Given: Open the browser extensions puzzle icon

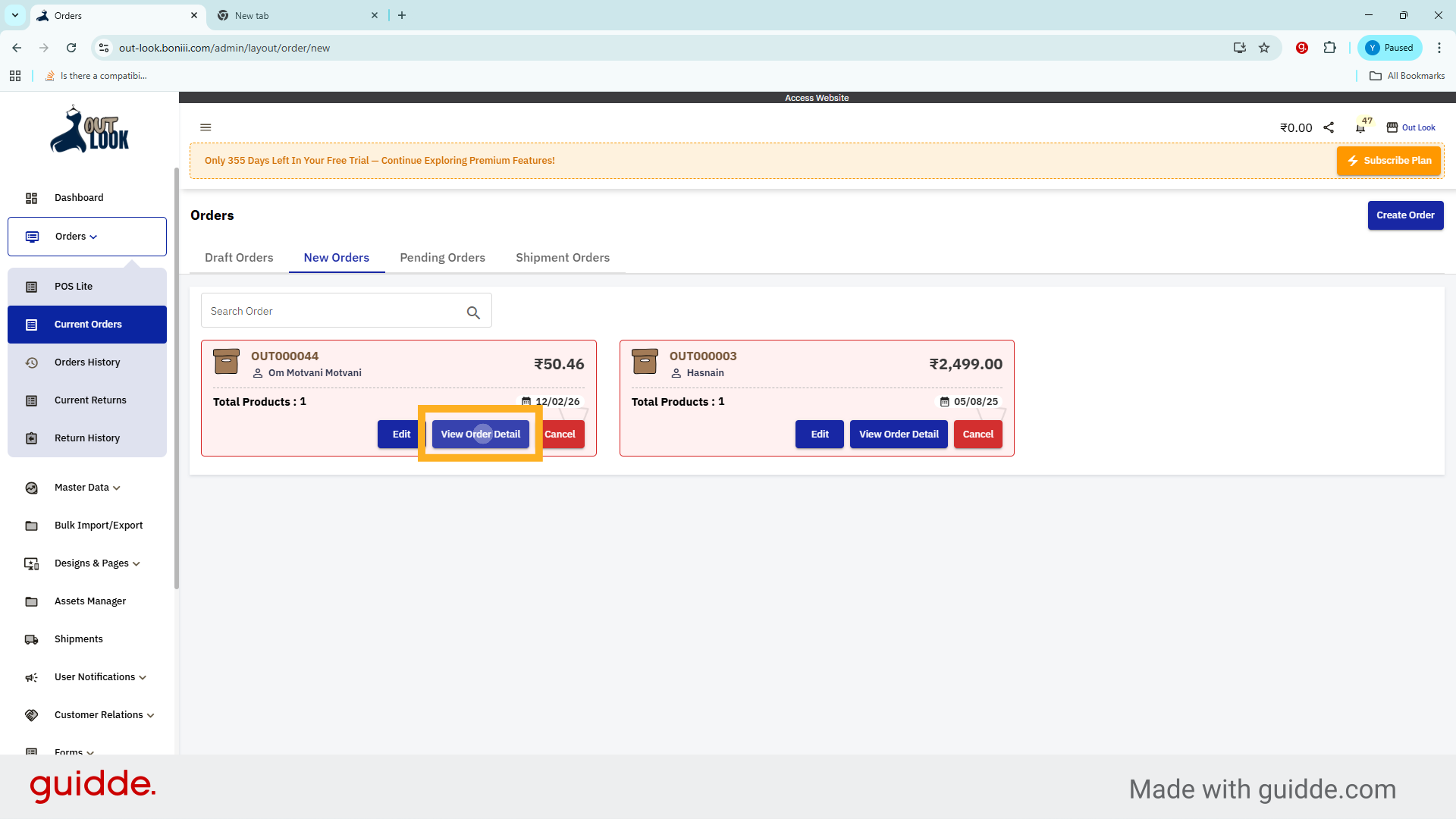Looking at the screenshot, I should tap(1329, 48).
